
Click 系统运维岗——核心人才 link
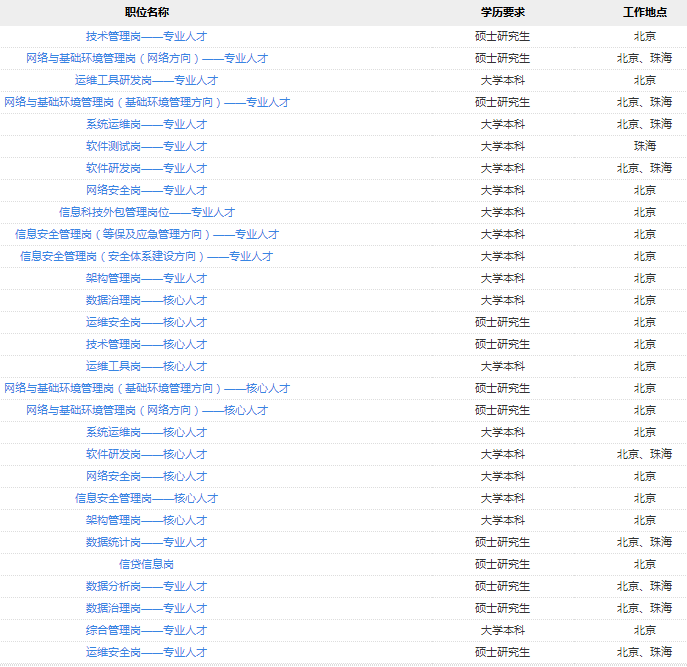(146, 432)
